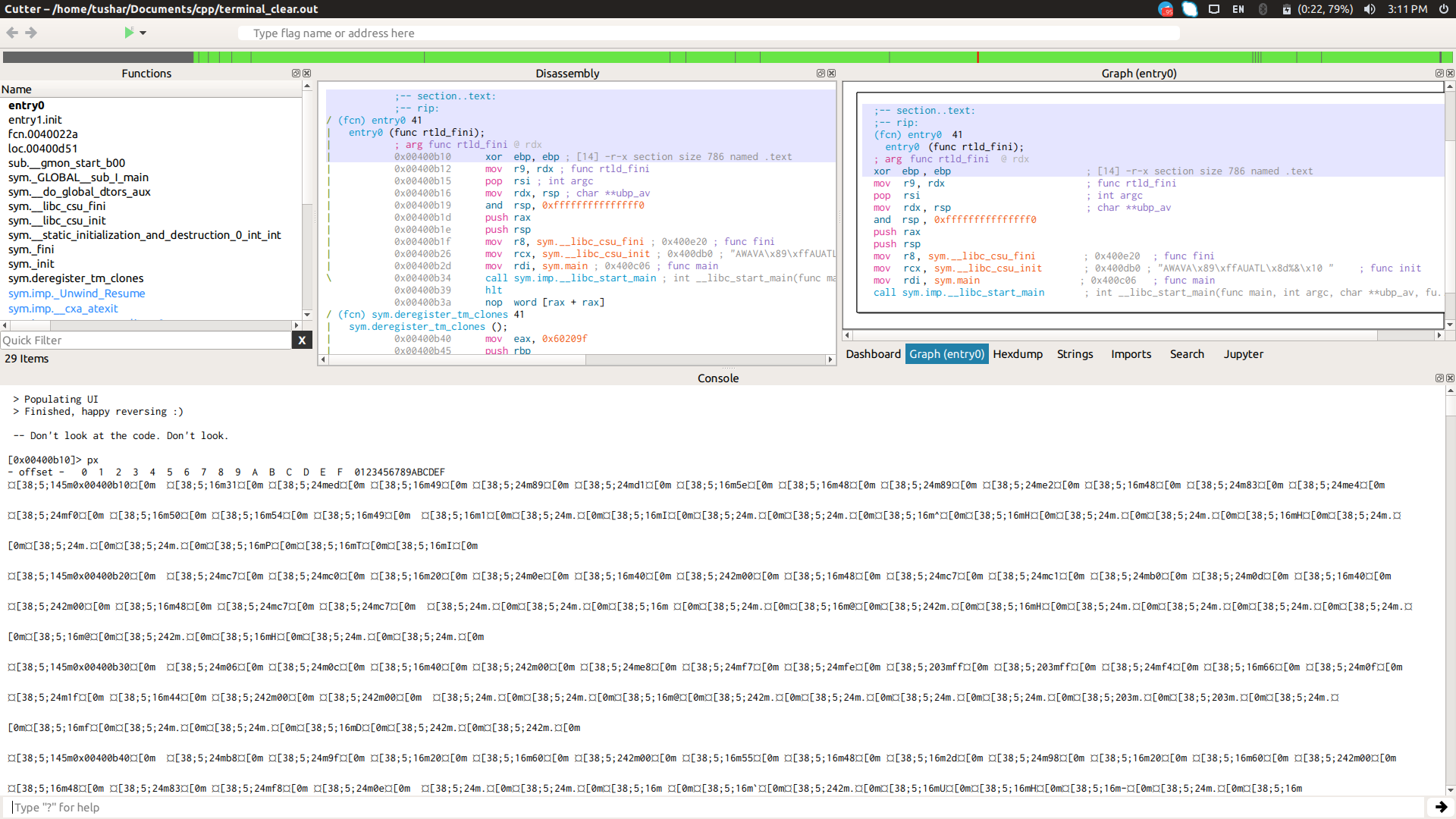The image size is (1456, 819).
Task: Click the green run/debug play icon
Action: pyautogui.click(x=129, y=33)
